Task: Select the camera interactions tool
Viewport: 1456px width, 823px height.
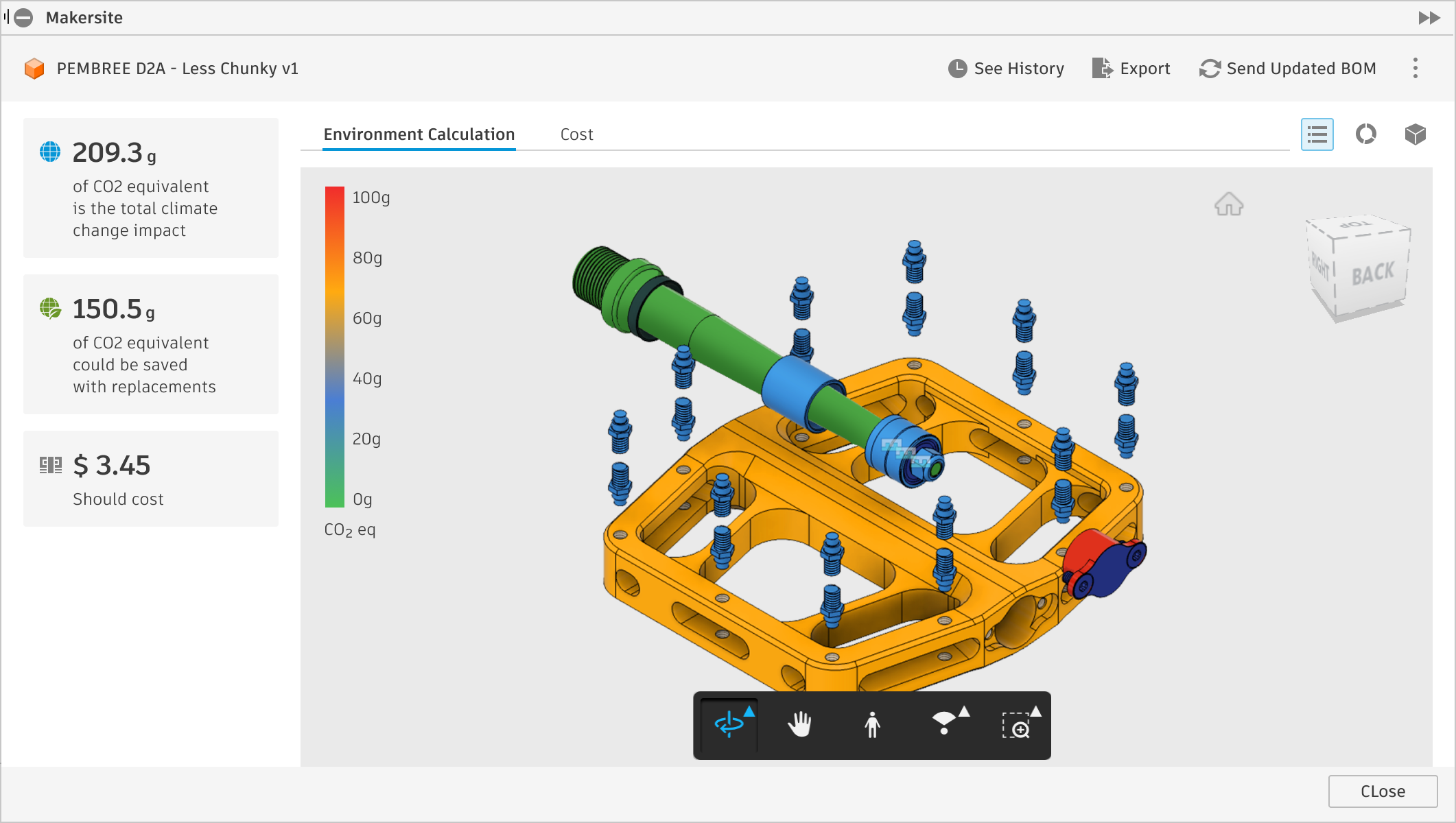Action: 944,724
